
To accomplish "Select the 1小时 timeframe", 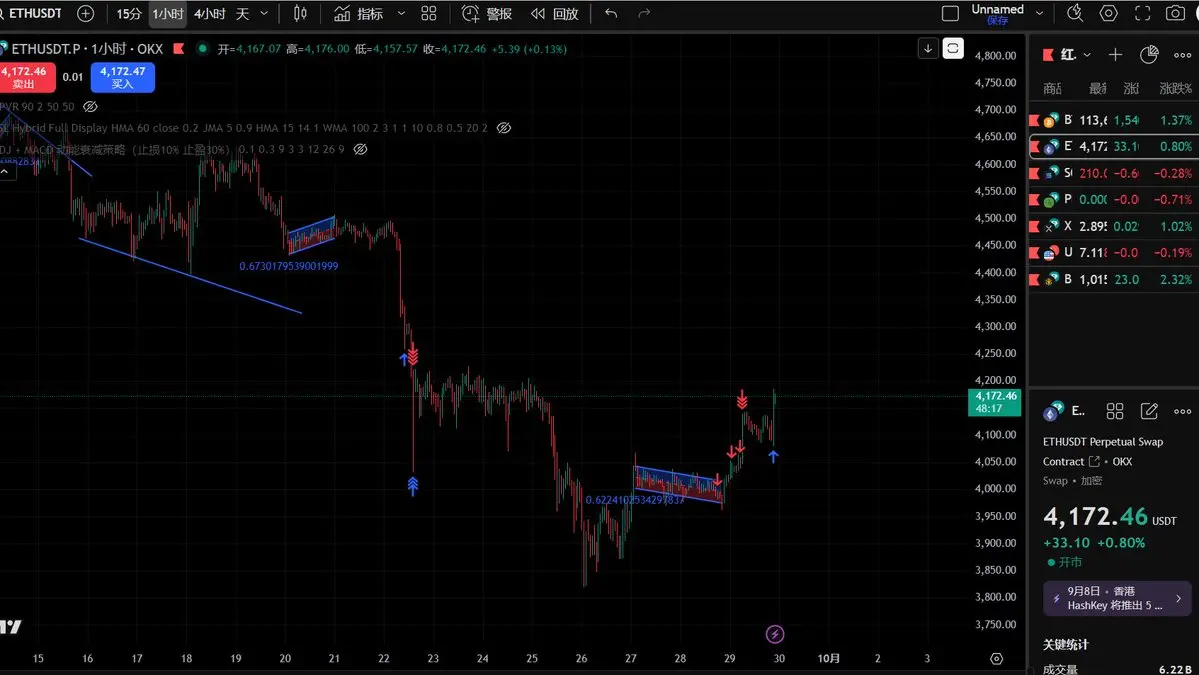I will click(167, 14).
